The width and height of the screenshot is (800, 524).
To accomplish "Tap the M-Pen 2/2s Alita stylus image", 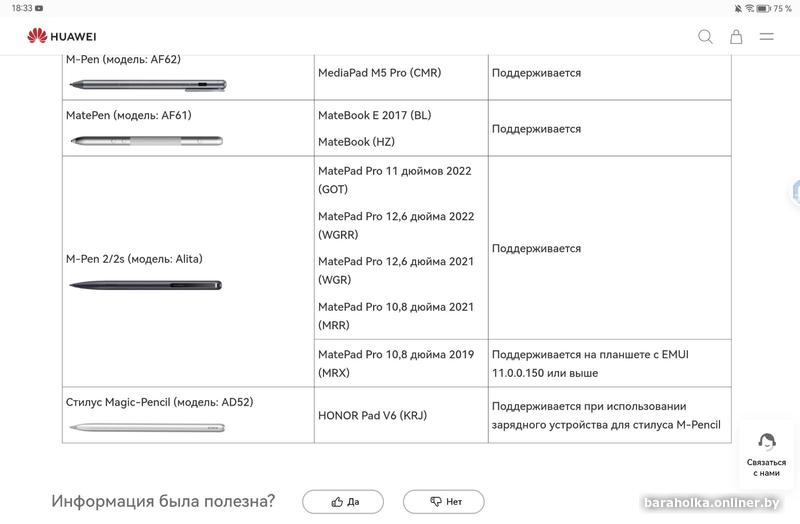I will [146, 285].
